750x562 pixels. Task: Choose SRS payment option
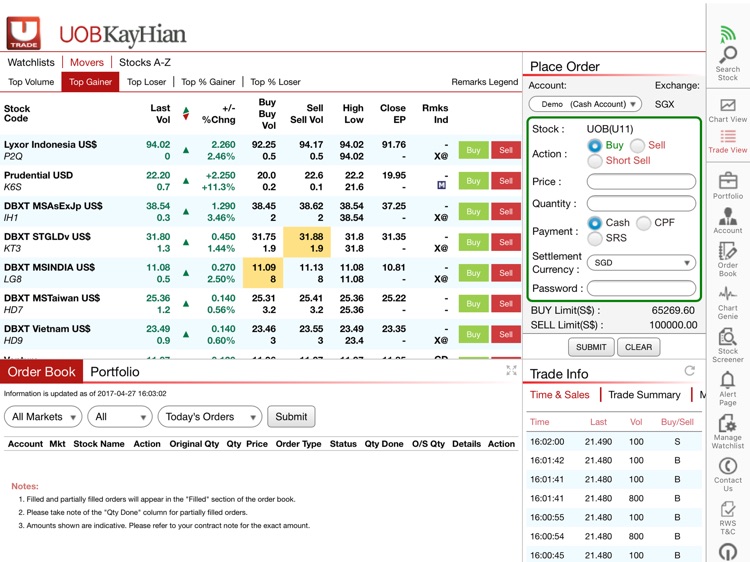(x=595, y=238)
